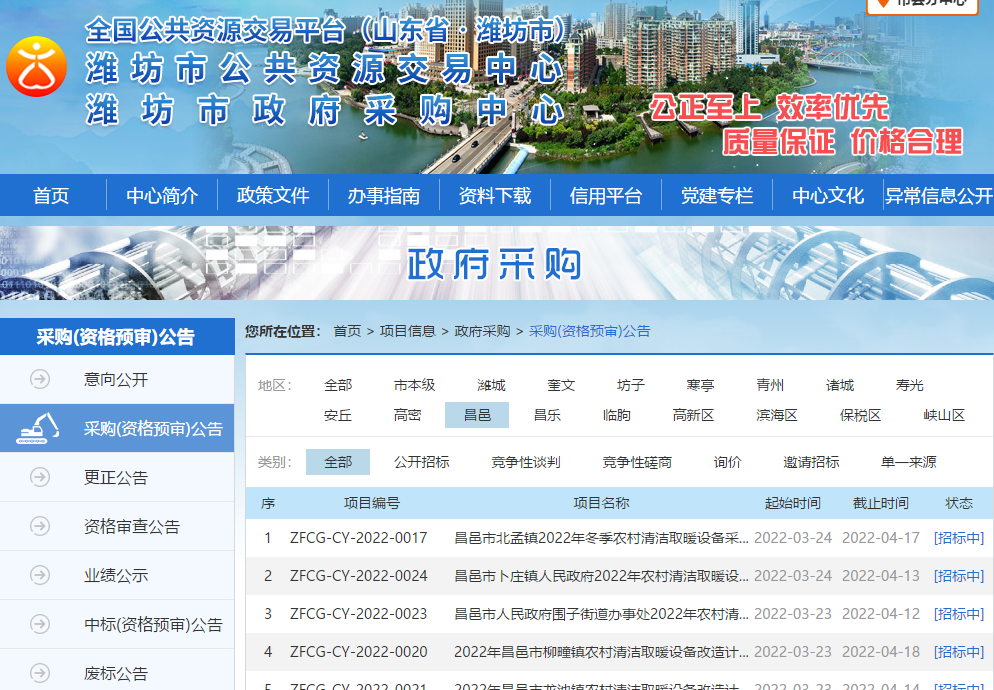Click the arrow icon beside 资格审查公告

[39, 525]
